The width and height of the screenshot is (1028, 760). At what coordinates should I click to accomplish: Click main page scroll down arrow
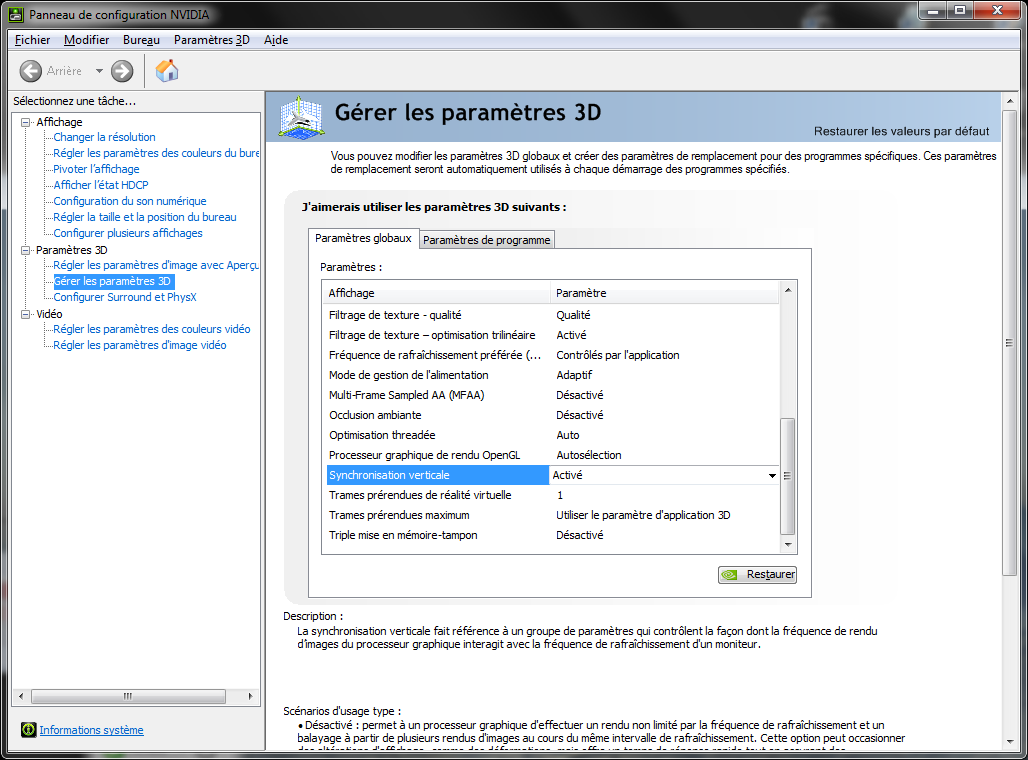point(1010,742)
